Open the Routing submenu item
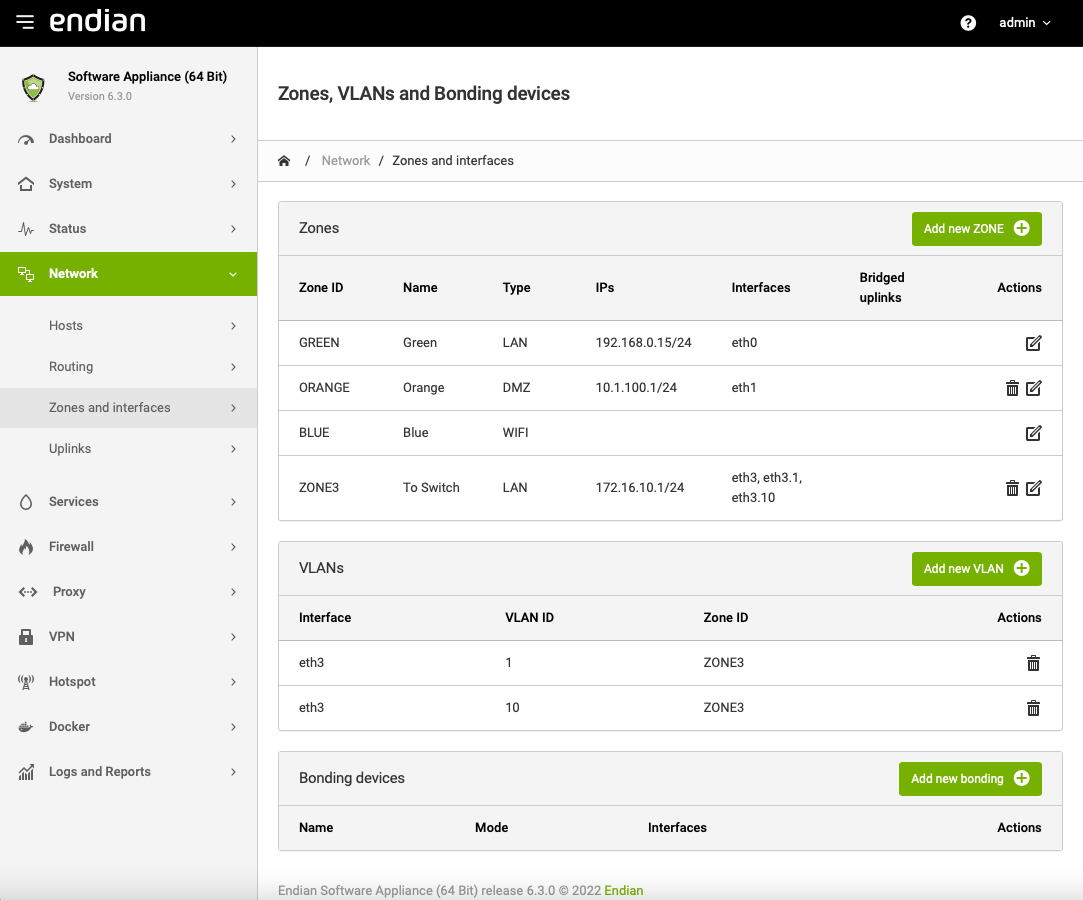The image size is (1083, 900). pos(128,367)
